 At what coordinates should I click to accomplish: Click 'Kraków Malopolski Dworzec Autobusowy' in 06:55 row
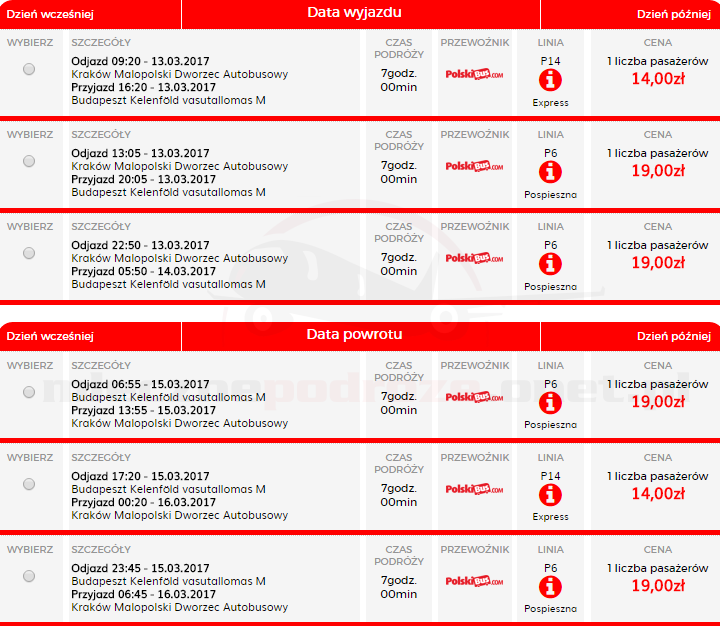[x=180, y=423]
